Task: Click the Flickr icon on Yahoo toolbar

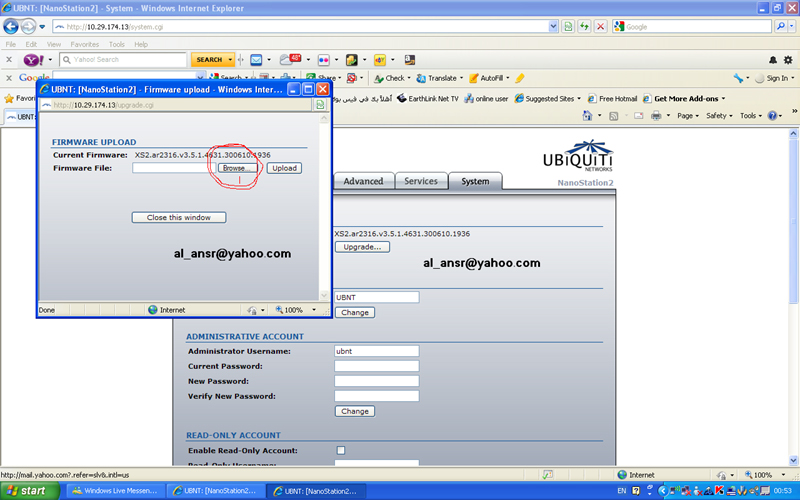Action: pos(323,60)
